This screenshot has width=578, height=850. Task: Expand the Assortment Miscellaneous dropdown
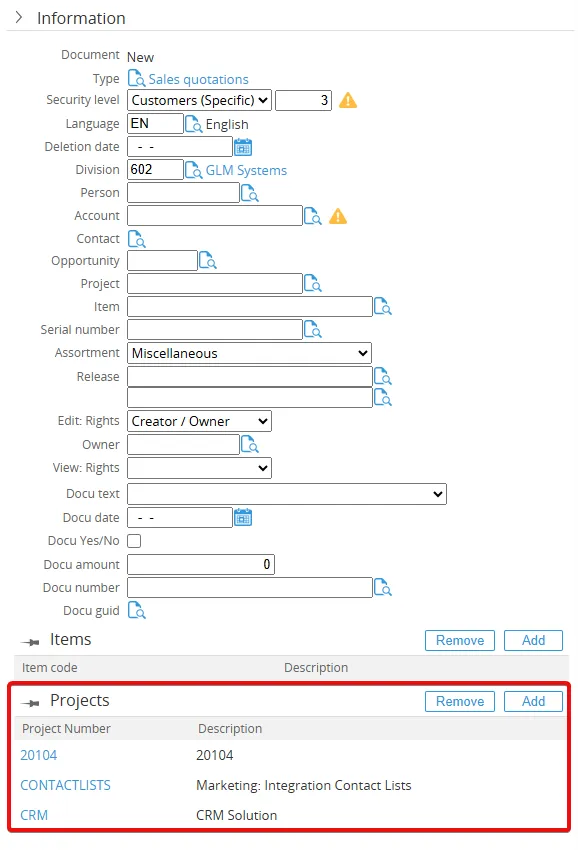coord(249,353)
